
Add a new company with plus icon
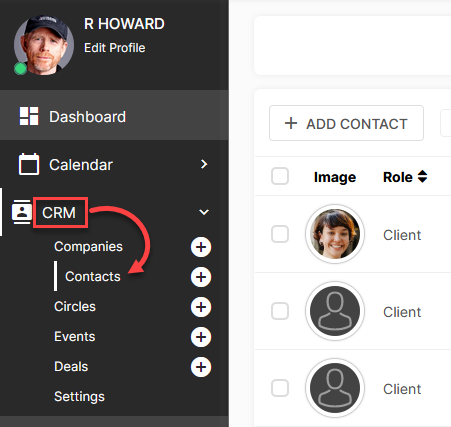201,247
